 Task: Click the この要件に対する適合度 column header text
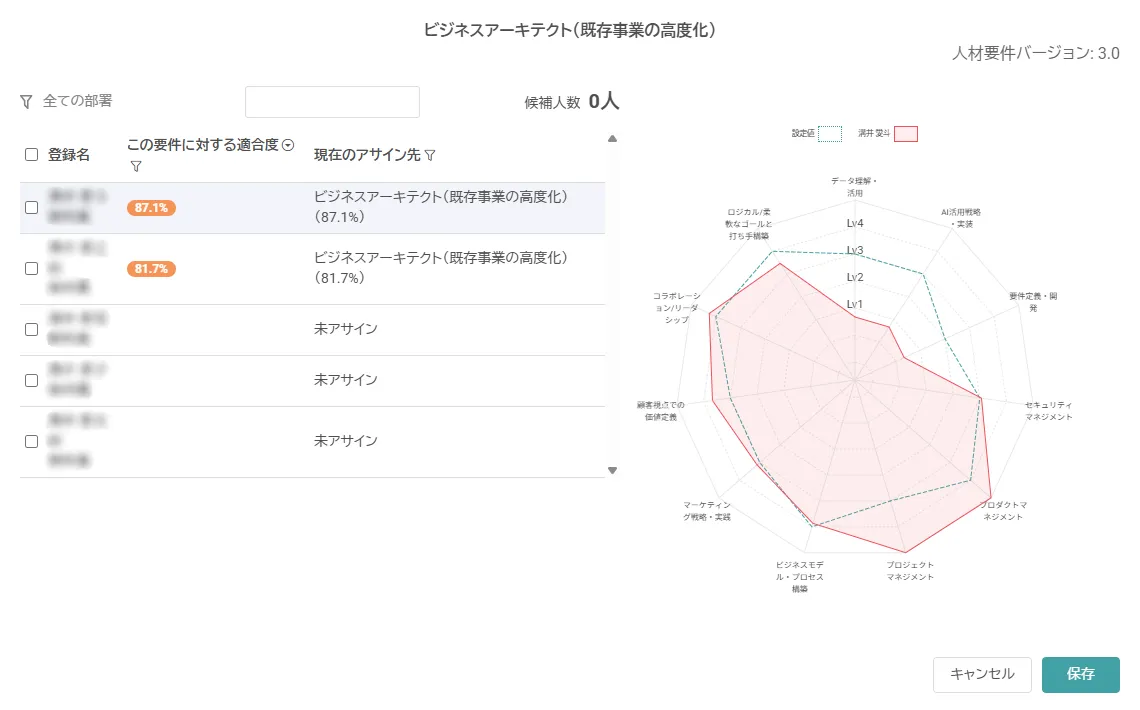coord(202,145)
